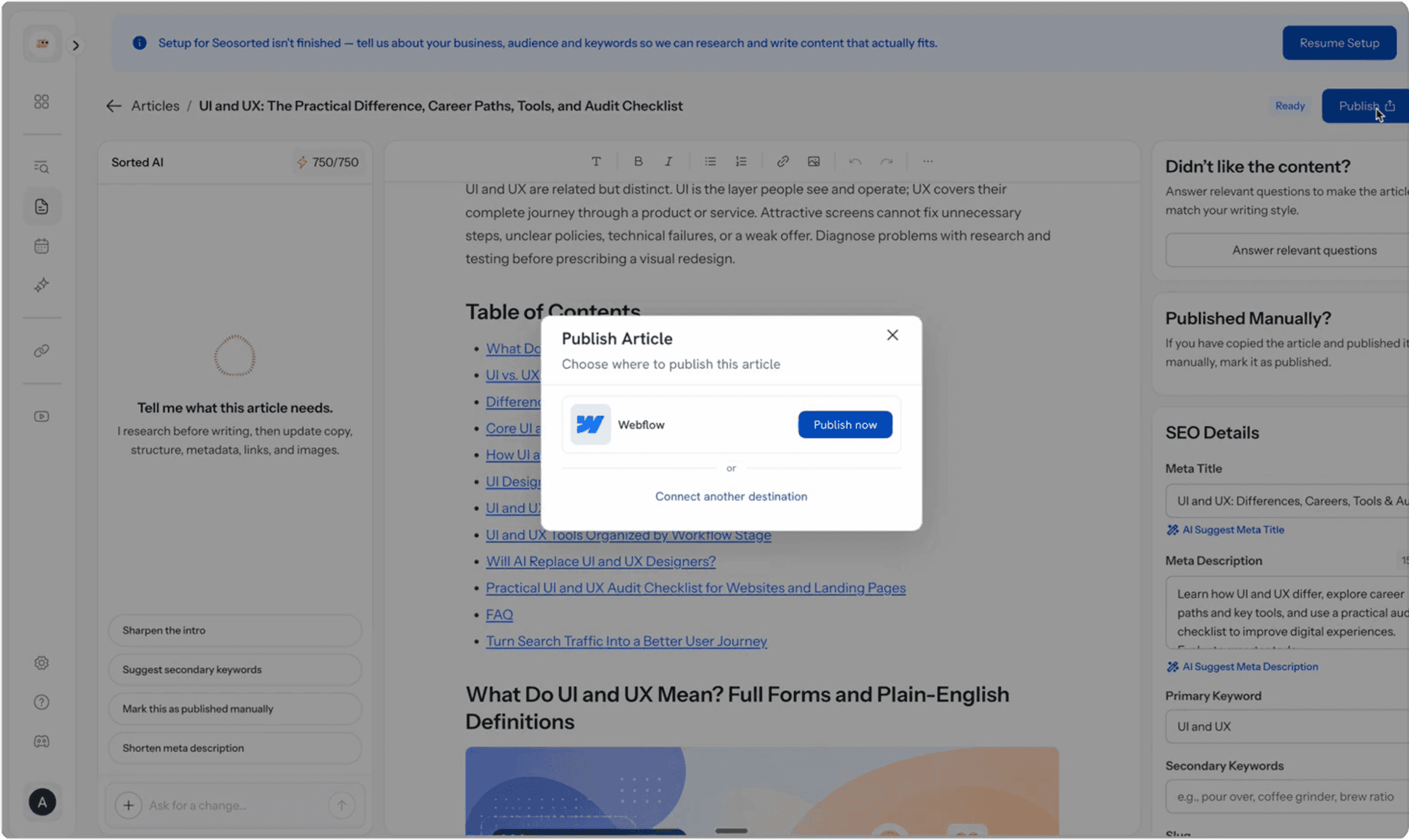The height and width of the screenshot is (840, 1409).
Task: Click the sparkle AI icon in sidebar
Action: (x=42, y=285)
